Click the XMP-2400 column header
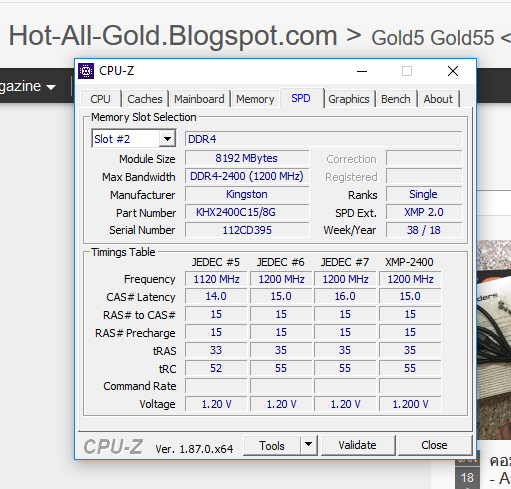 coord(409,262)
